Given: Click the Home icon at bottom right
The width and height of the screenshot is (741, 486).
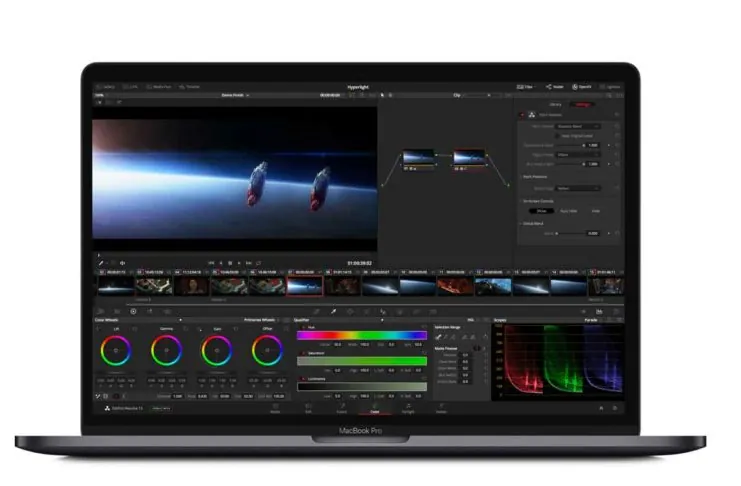Looking at the screenshot, I should tap(601, 408).
